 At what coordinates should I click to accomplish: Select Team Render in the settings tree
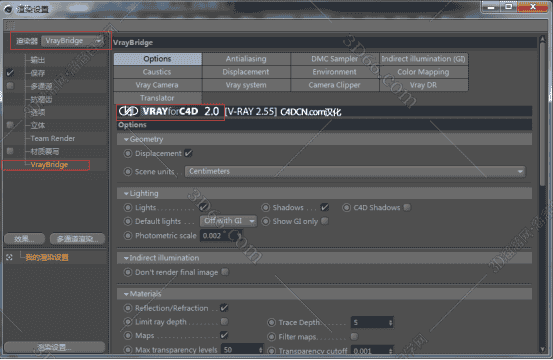click(53, 138)
